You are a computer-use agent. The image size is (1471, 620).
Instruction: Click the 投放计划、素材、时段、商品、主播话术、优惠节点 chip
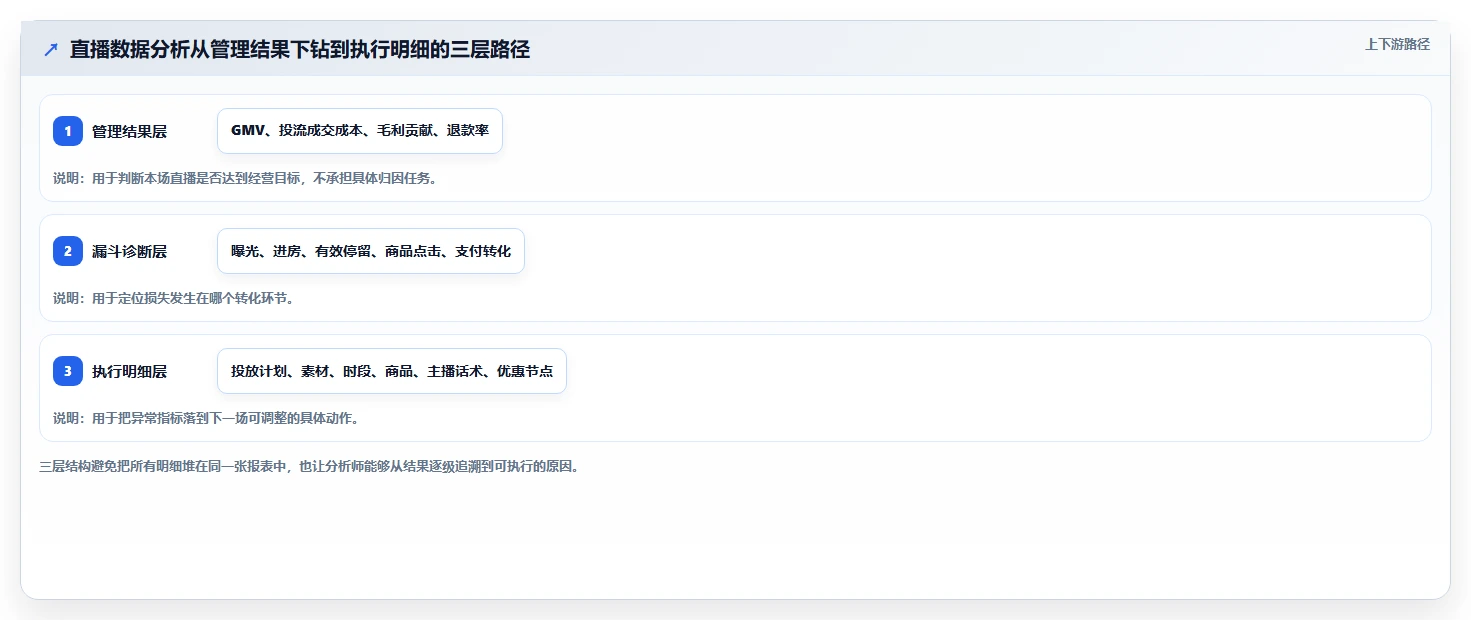point(392,371)
